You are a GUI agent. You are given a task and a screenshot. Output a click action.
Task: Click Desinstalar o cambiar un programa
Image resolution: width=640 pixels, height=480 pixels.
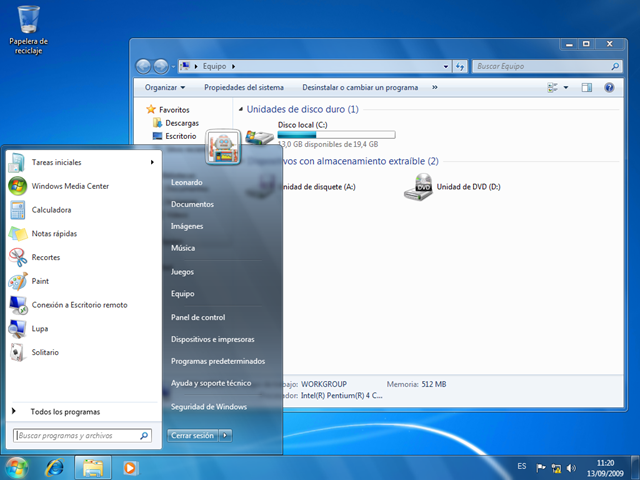(x=360, y=87)
